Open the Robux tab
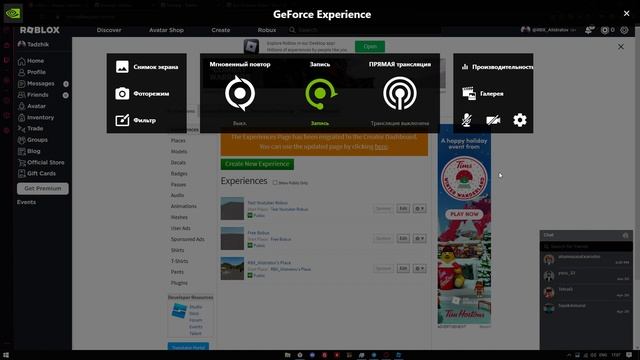 click(267, 30)
